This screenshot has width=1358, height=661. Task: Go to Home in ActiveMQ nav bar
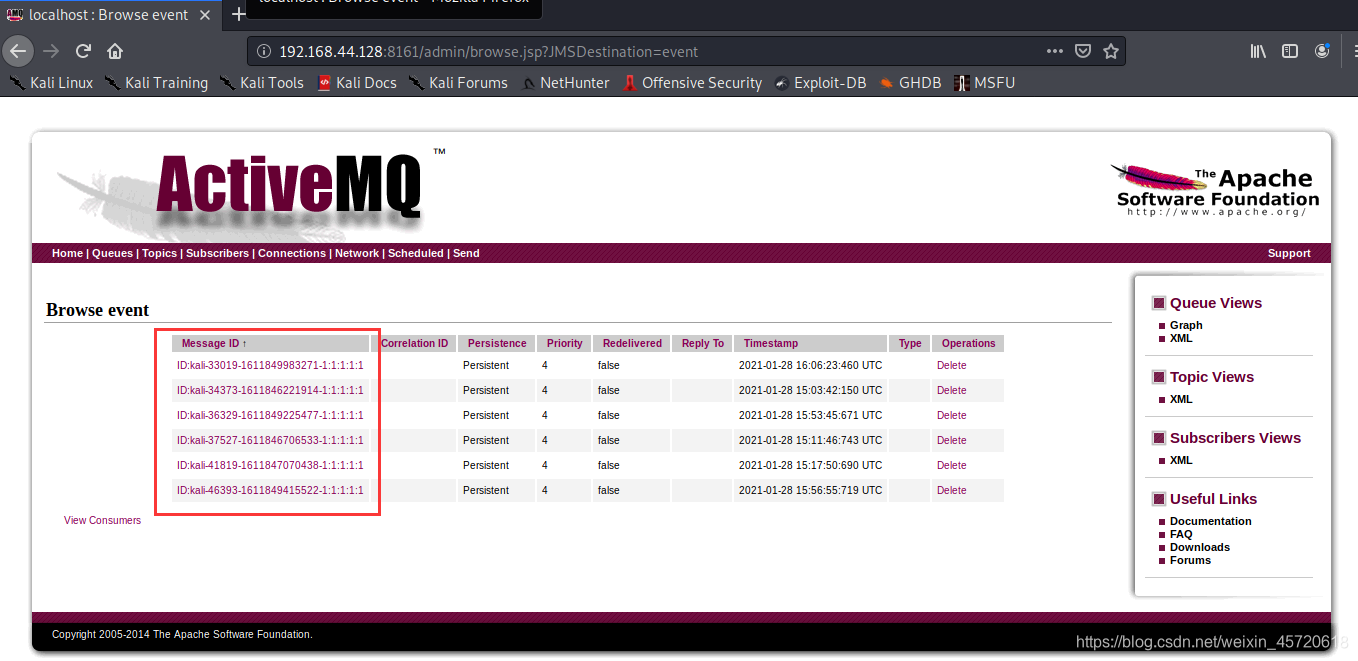coord(67,253)
